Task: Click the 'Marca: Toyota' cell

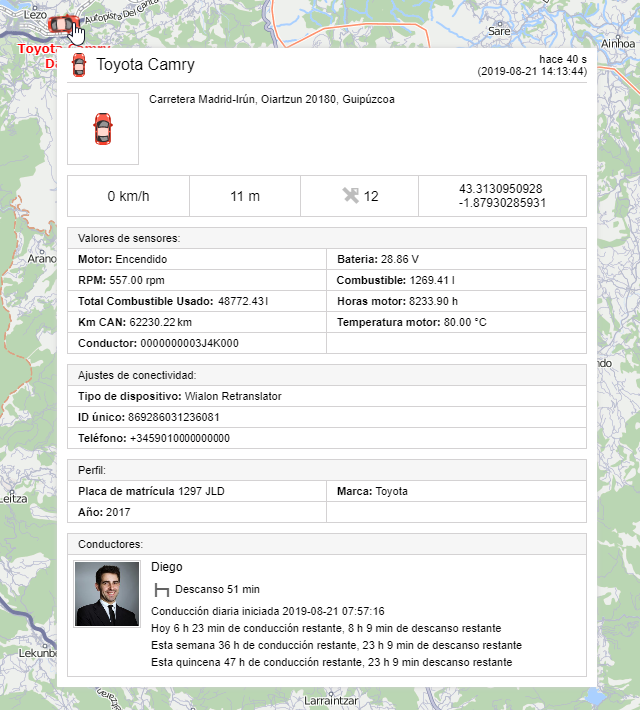Action: pyautogui.click(x=457, y=491)
